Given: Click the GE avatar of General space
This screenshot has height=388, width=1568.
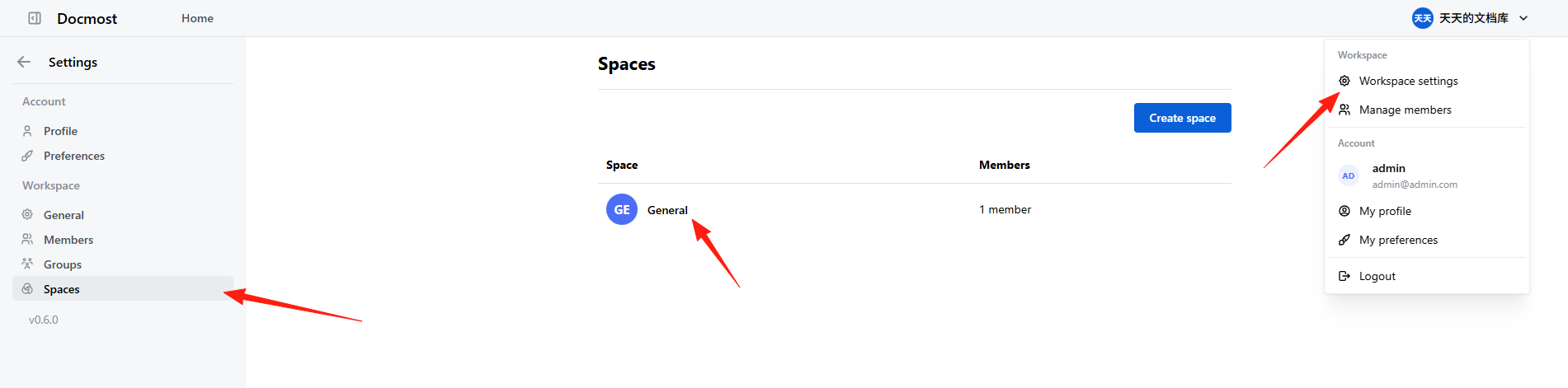Looking at the screenshot, I should click(x=622, y=209).
